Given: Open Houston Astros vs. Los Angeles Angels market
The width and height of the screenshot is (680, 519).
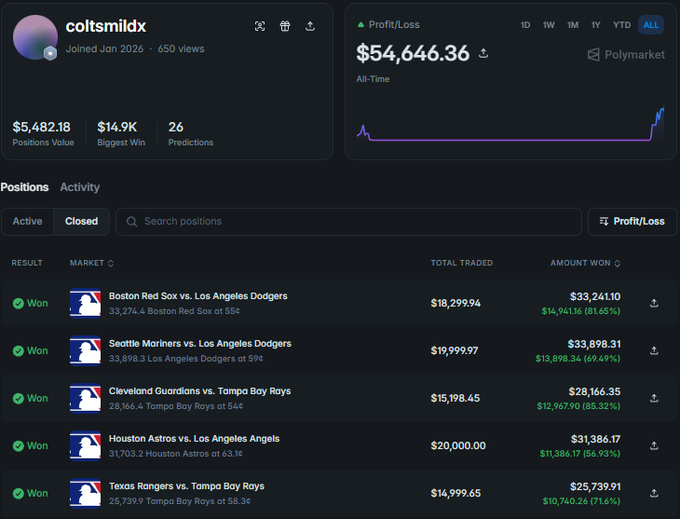Looking at the screenshot, I should pos(194,439).
